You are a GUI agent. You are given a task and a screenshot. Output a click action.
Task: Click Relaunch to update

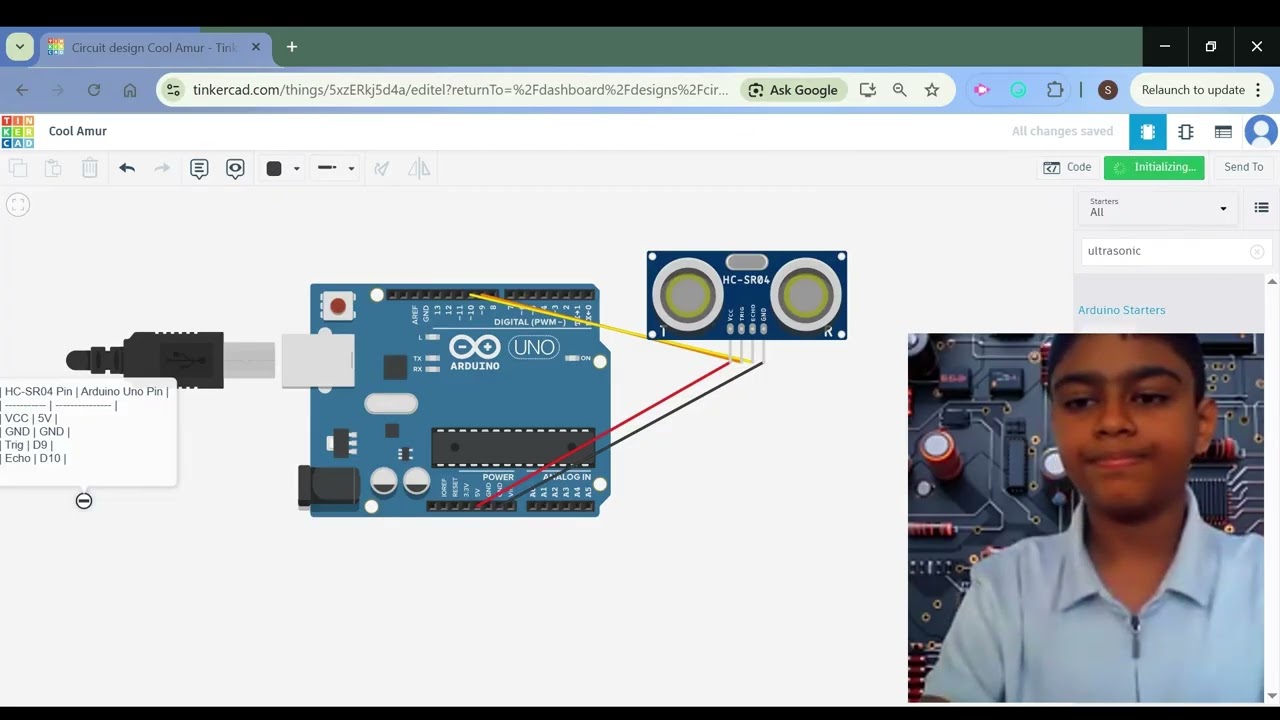(1193, 90)
